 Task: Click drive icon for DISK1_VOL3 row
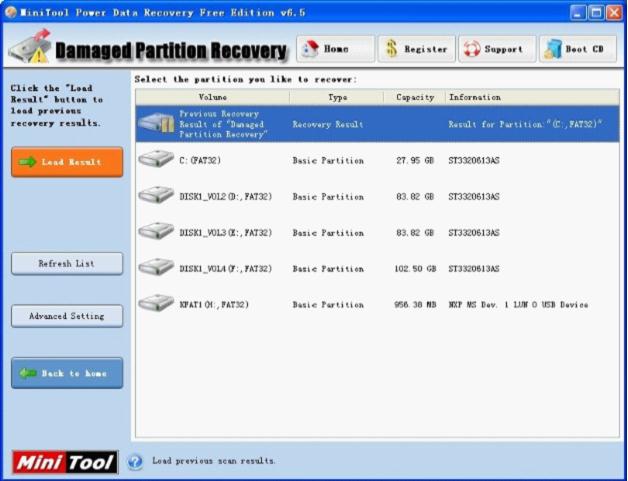click(x=156, y=231)
